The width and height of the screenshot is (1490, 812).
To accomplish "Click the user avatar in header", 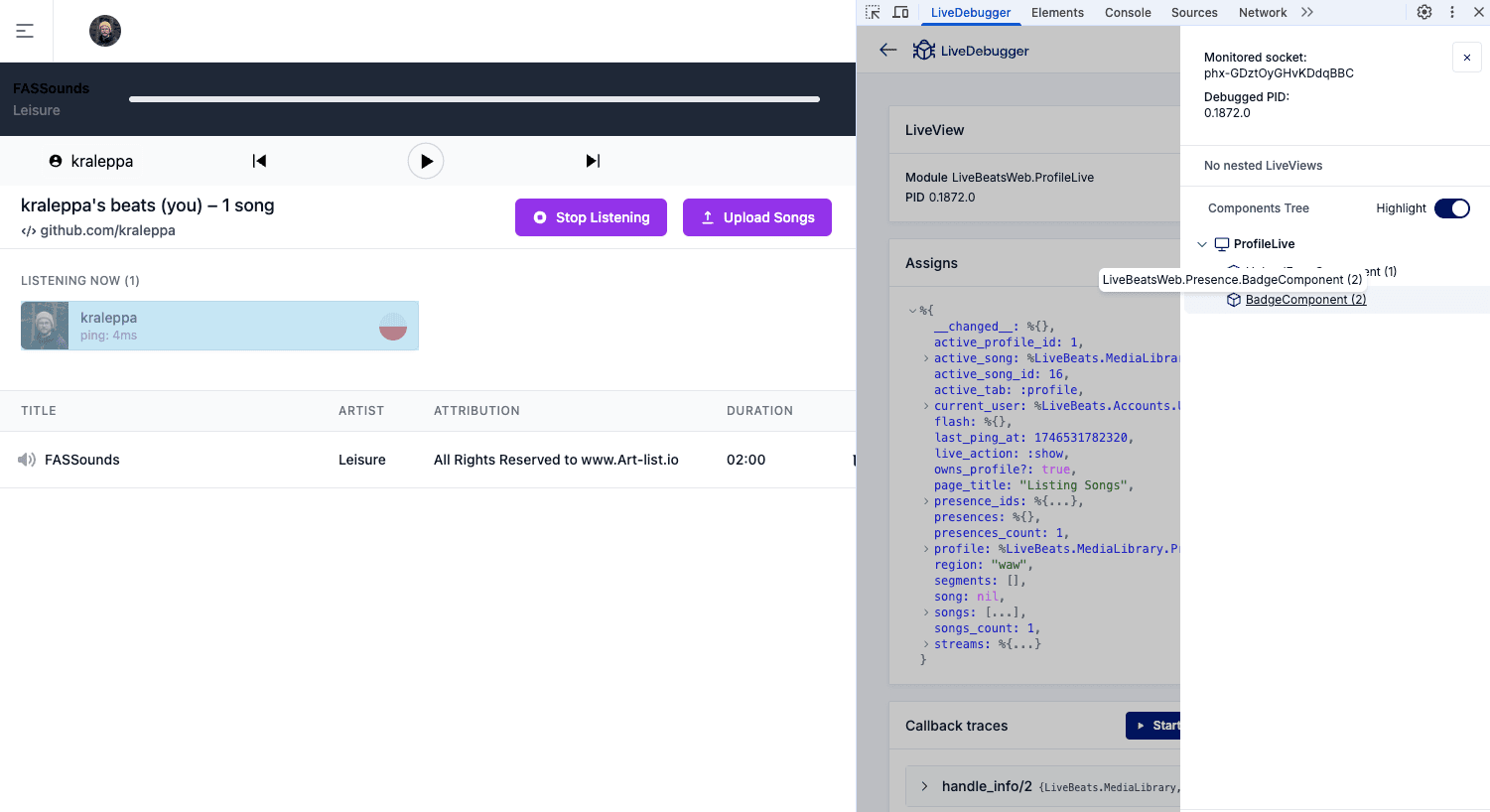I will click(x=105, y=31).
